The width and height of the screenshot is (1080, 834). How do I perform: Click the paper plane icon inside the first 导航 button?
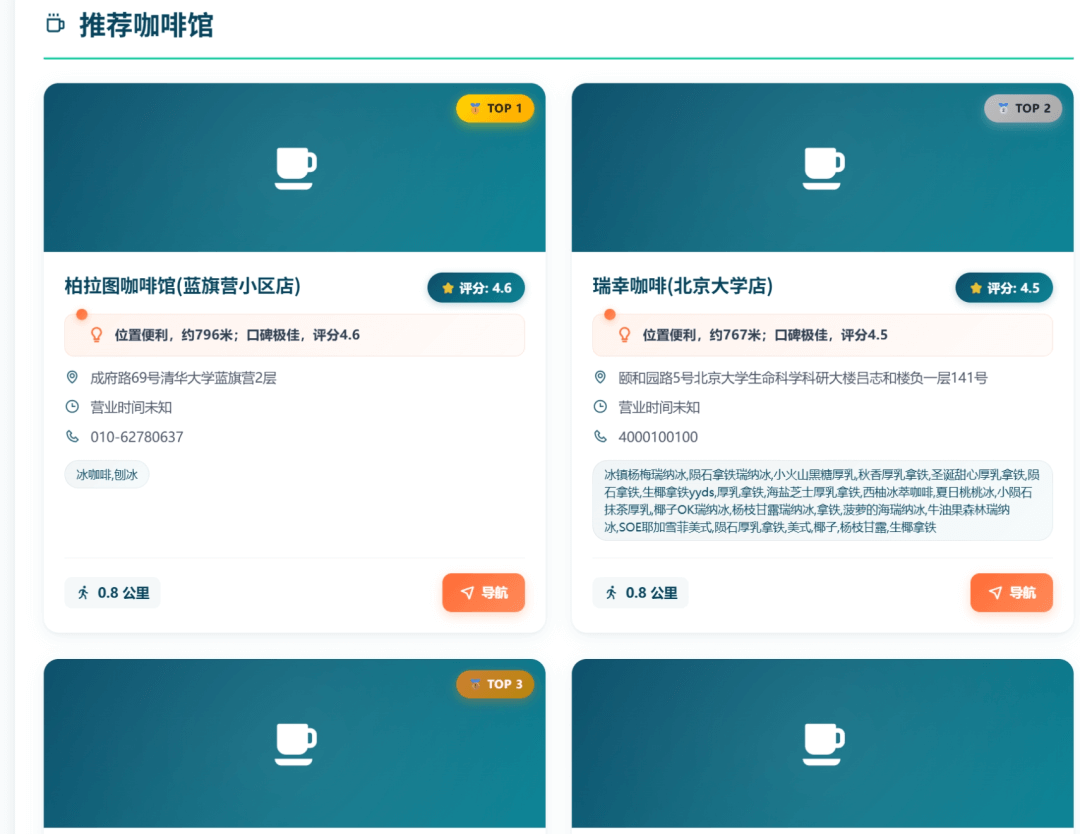[x=464, y=592]
